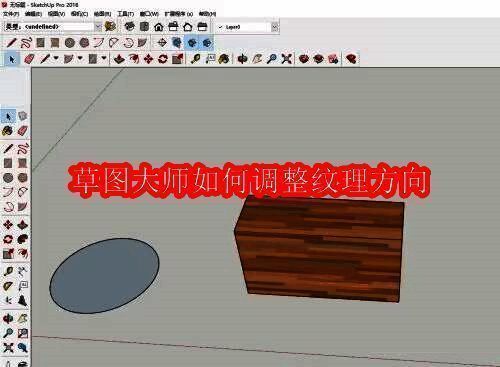Screen dimensions: 500x367
Task: Switch to Right standard view
Action: tap(173, 27)
